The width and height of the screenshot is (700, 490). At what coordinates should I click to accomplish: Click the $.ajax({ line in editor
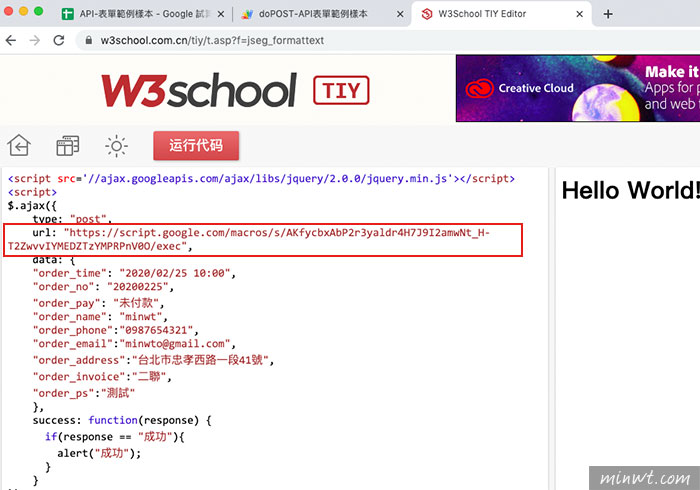tap(32, 206)
